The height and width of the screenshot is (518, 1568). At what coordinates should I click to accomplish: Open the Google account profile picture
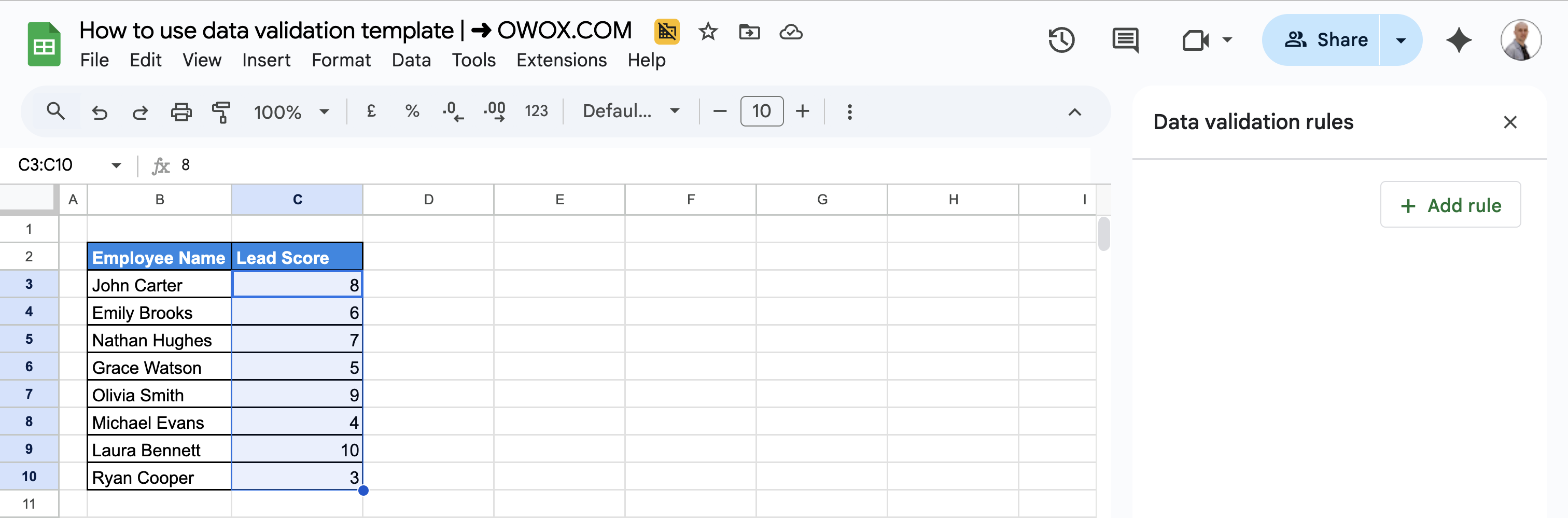coord(1520,40)
